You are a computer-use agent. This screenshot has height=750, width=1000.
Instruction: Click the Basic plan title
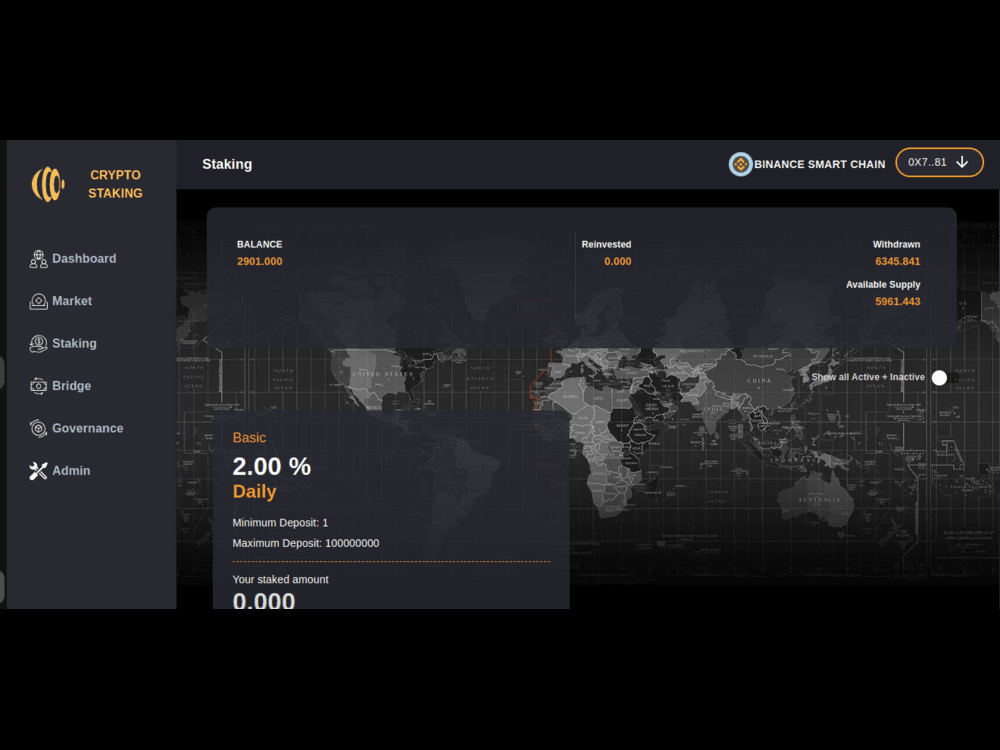(x=249, y=438)
